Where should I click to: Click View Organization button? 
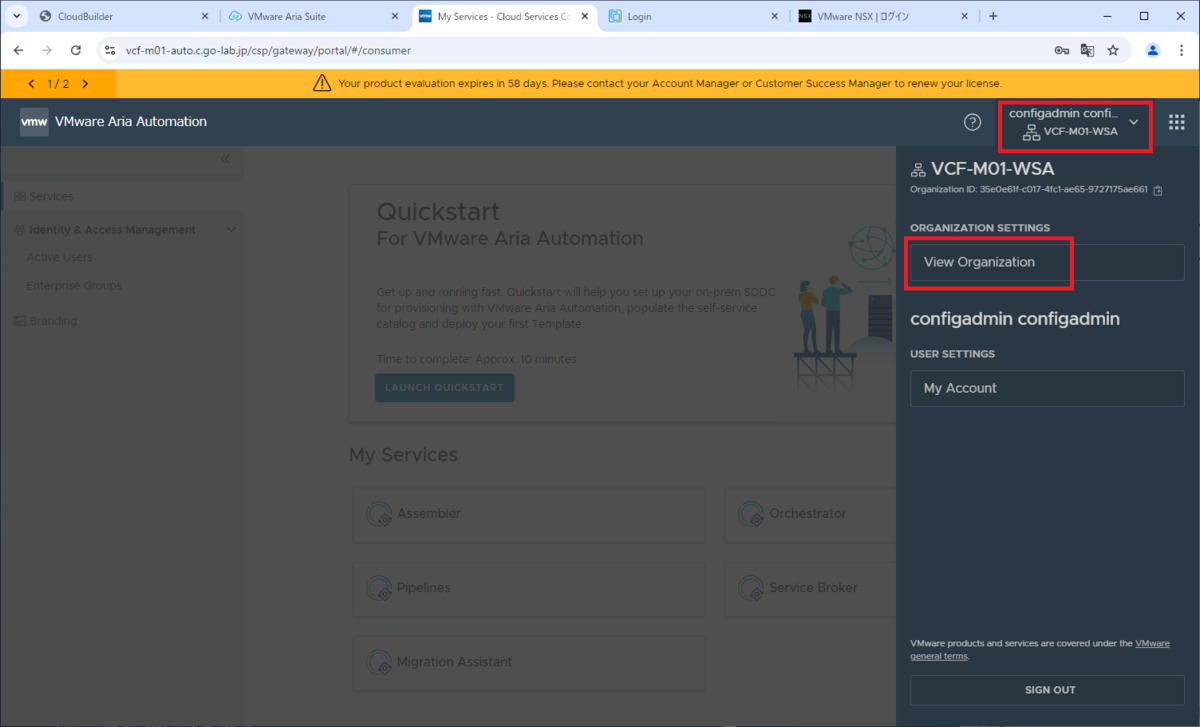point(1047,262)
